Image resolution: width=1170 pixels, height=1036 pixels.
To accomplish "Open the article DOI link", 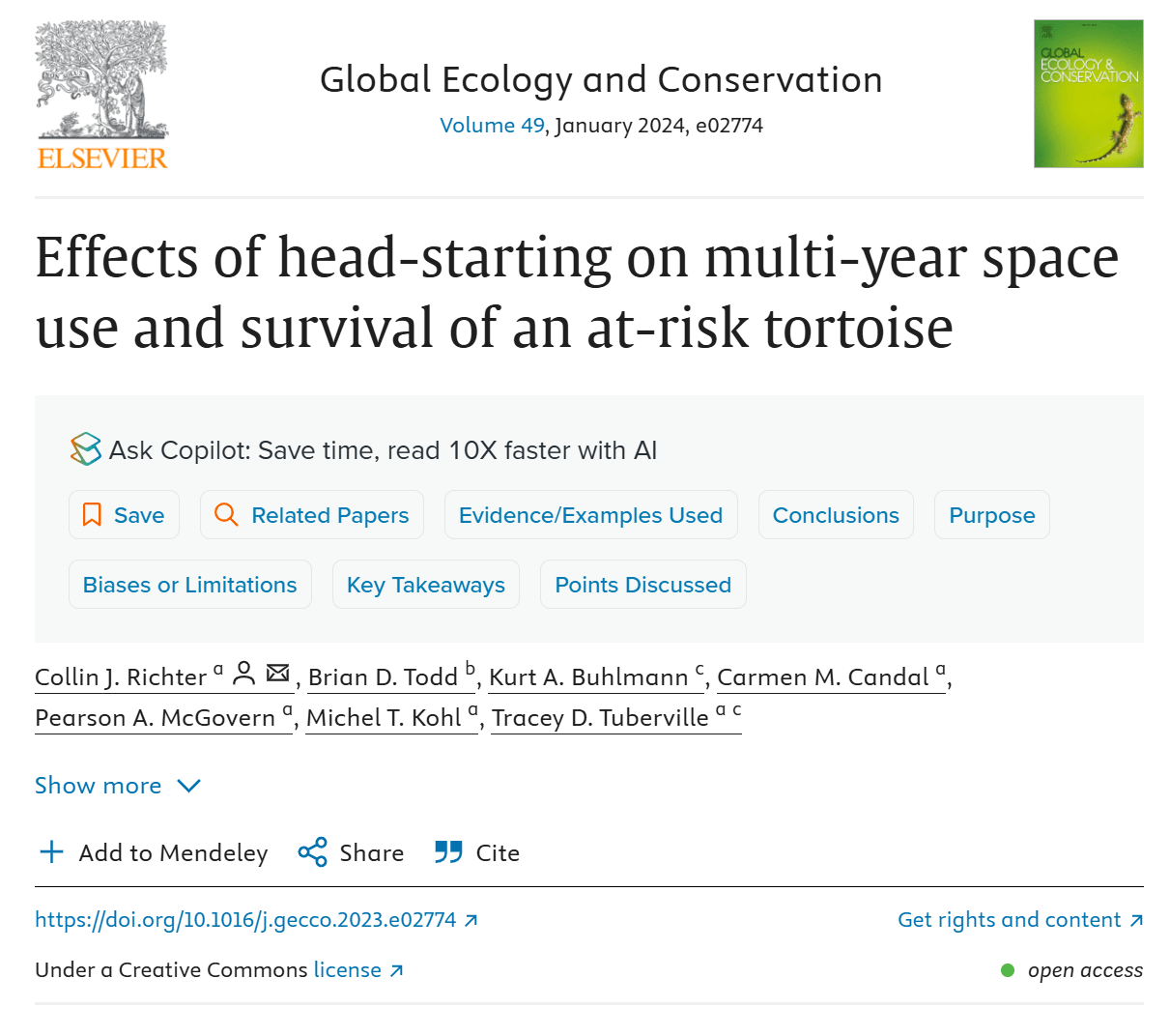I will [x=245, y=920].
